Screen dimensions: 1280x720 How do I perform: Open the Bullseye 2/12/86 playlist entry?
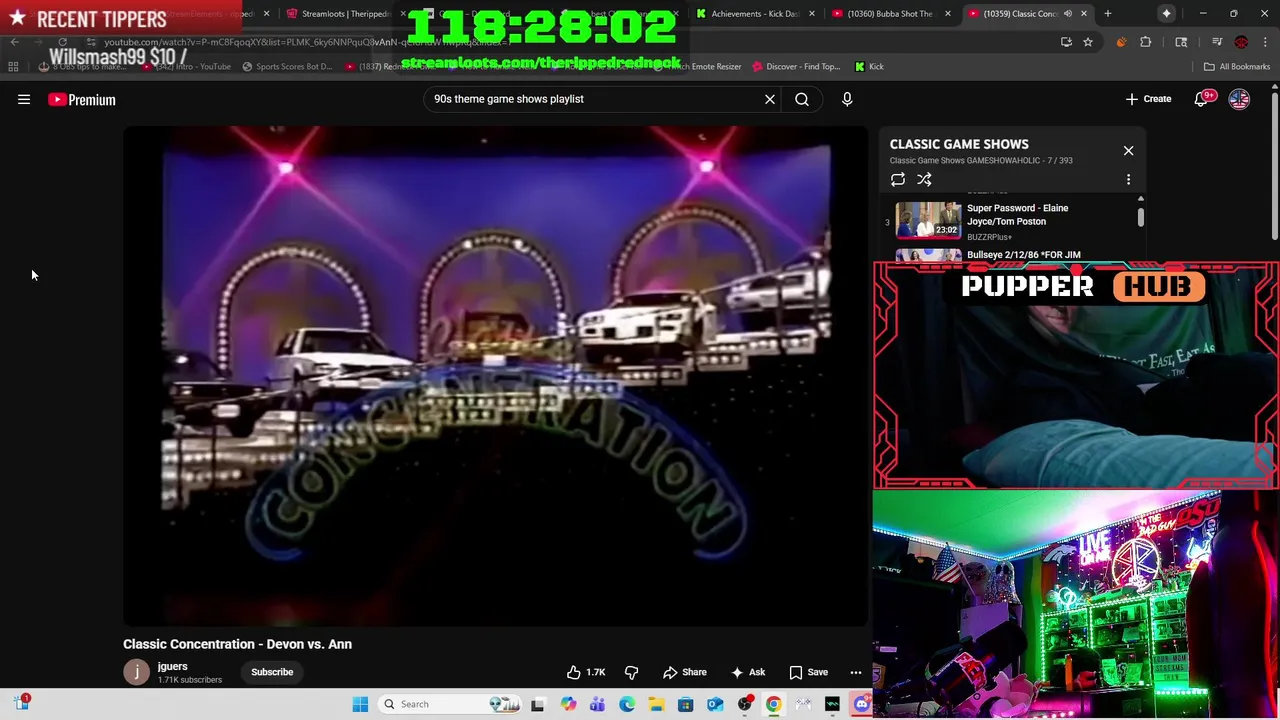click(x=1023, y=255)
